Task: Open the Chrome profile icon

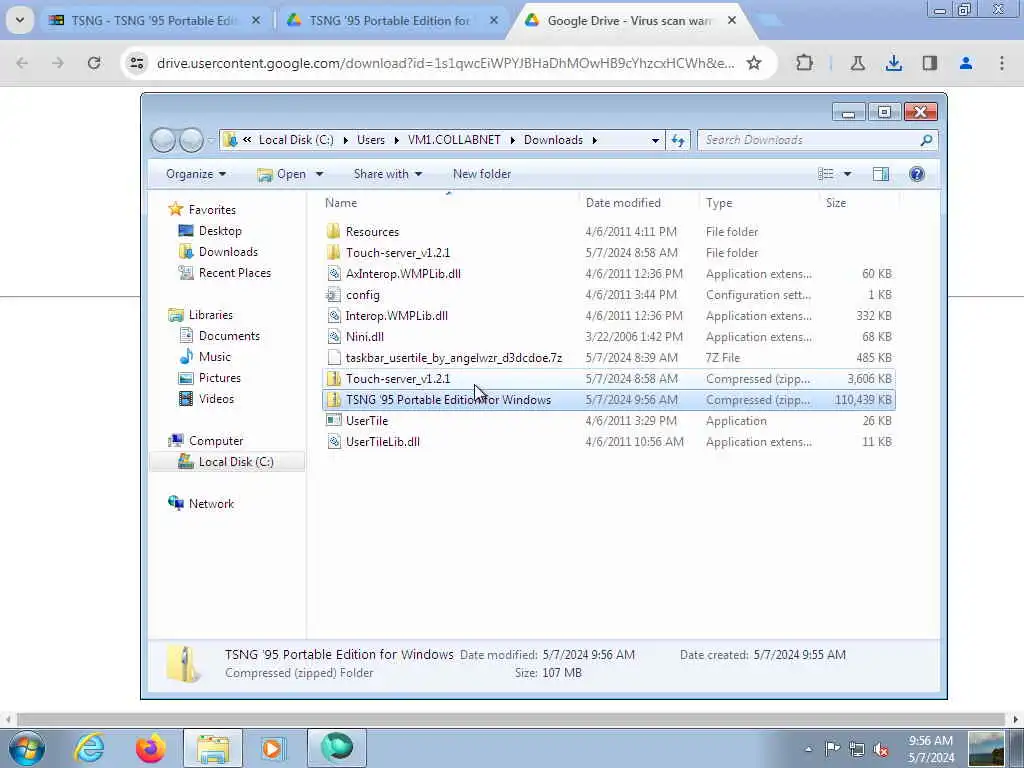Action: click(966, 63)
